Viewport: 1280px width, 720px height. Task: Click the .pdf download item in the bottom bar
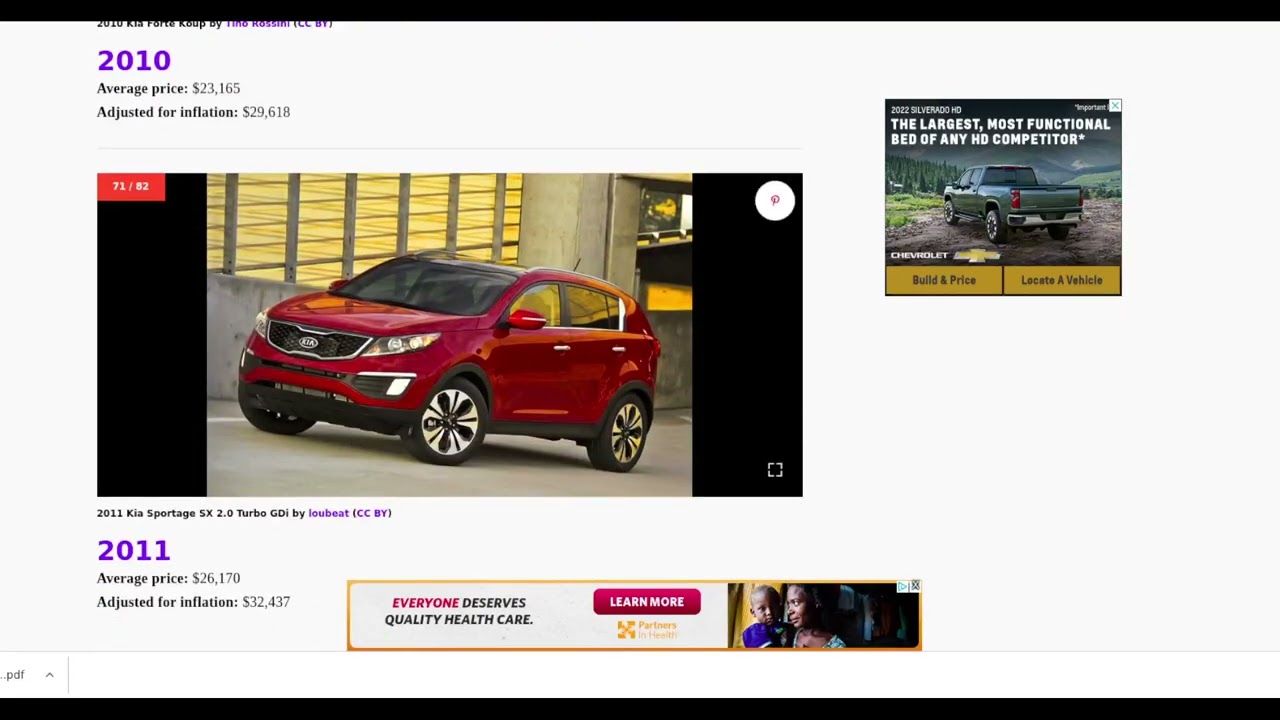(x=14, y=675)
